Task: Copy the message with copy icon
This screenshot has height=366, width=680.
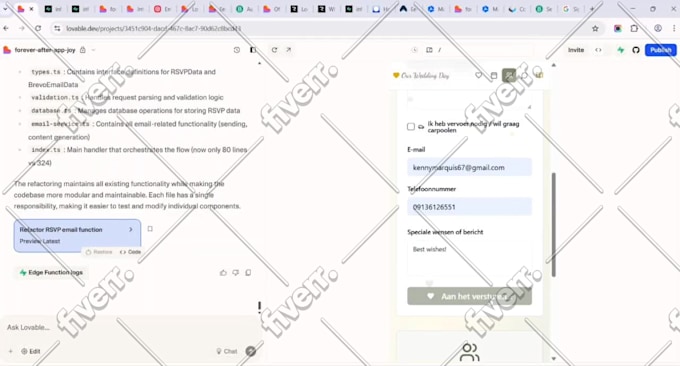Action: point(248,273)
